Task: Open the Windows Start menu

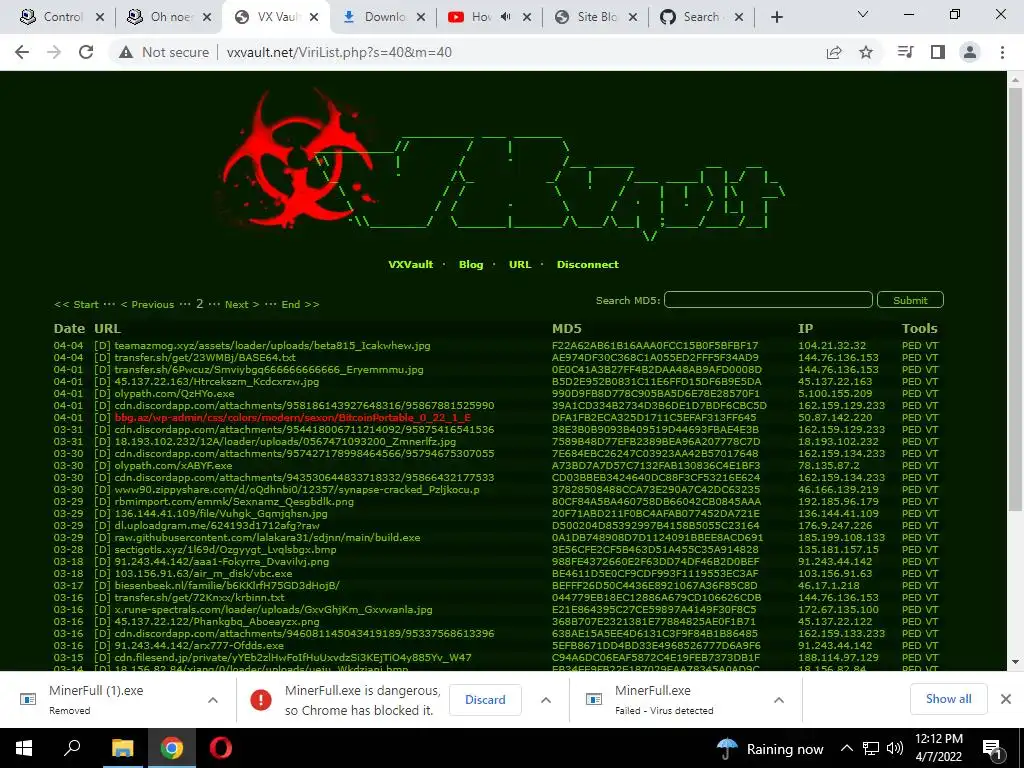Action: (x=24, y=748)
